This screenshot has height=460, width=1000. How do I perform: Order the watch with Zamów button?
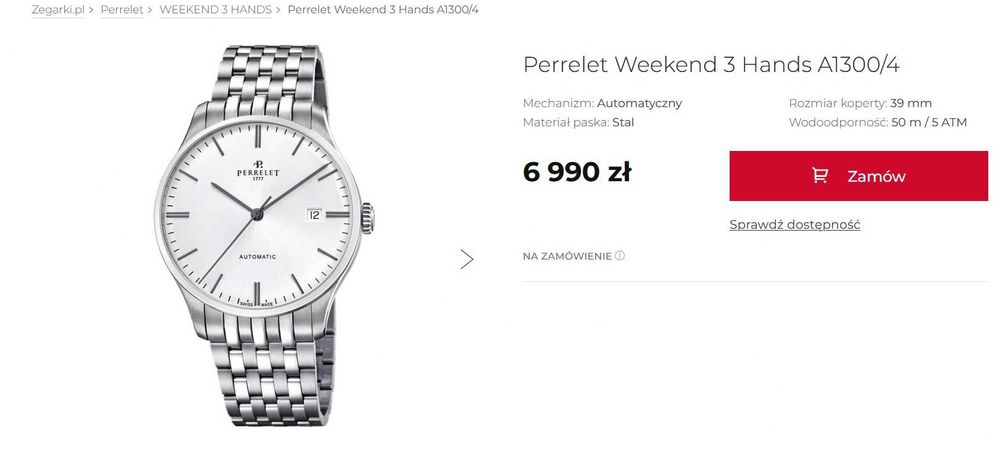click(858, 176)
